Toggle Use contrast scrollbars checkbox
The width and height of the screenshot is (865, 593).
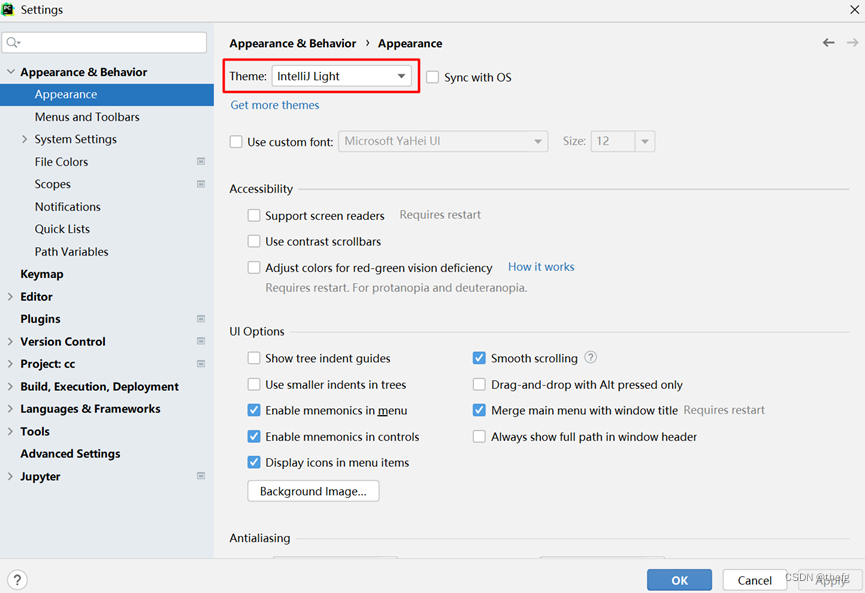pyautogui.click(x=254, y=241)
